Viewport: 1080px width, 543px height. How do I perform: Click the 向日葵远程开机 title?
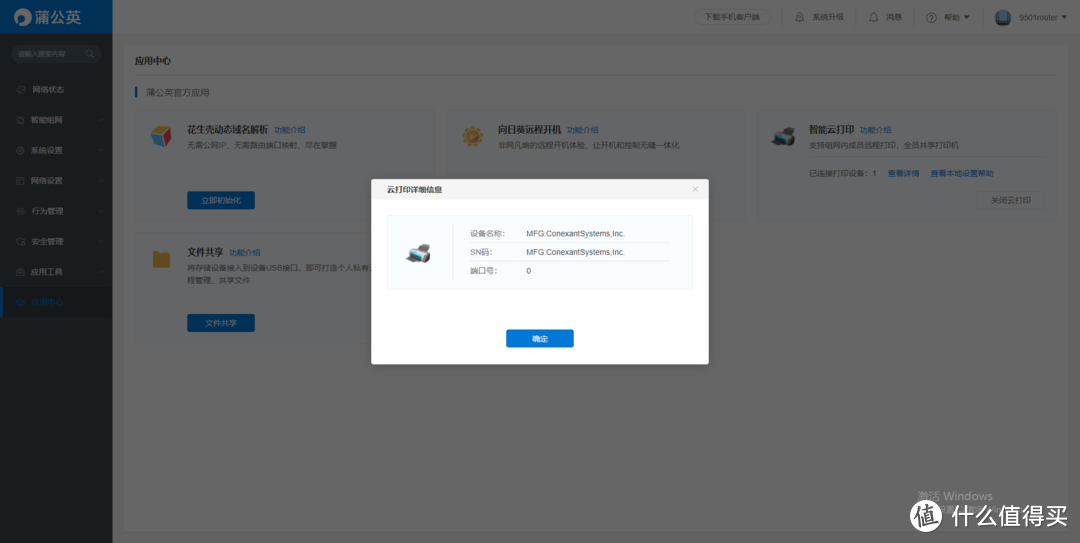tap(530, 130)
